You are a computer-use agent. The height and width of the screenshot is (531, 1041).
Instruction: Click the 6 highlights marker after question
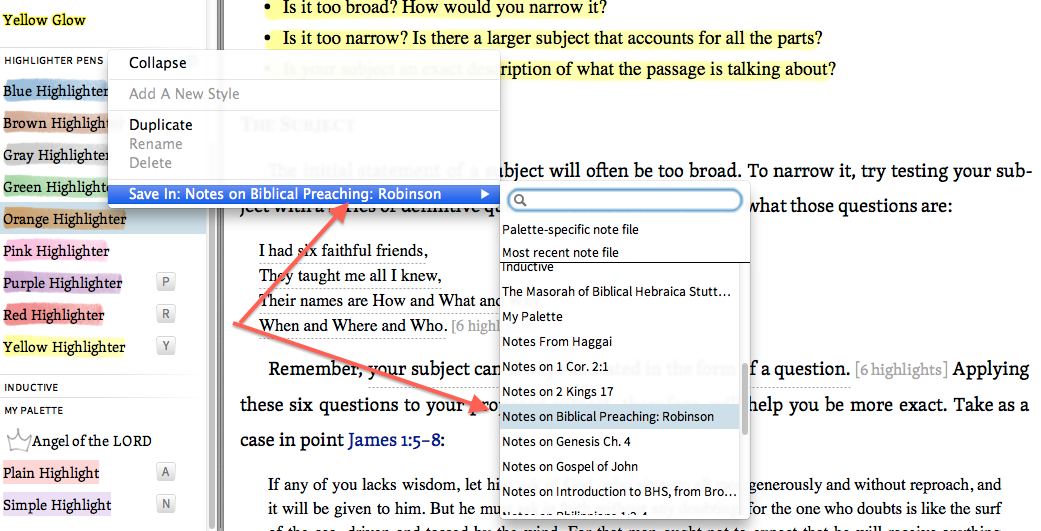click(x=901, y=370)
